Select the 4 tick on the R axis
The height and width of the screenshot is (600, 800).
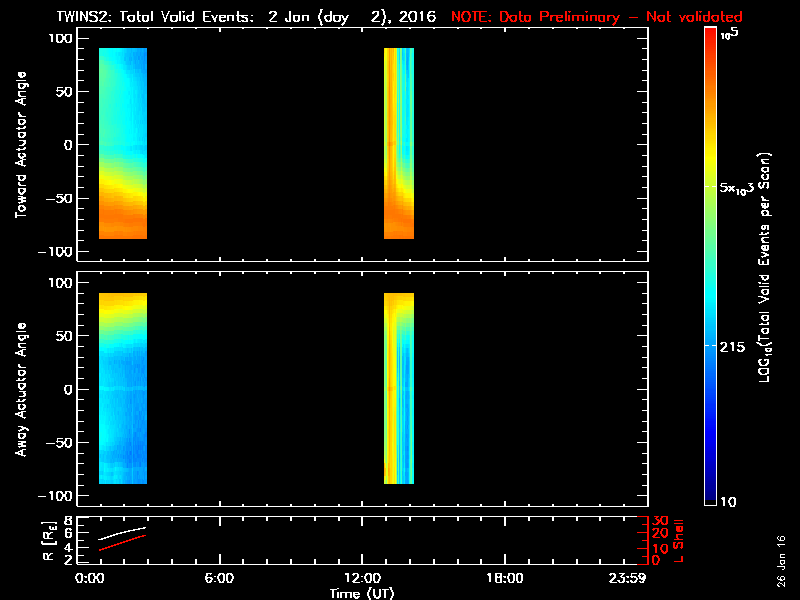(x=67, y=548)
